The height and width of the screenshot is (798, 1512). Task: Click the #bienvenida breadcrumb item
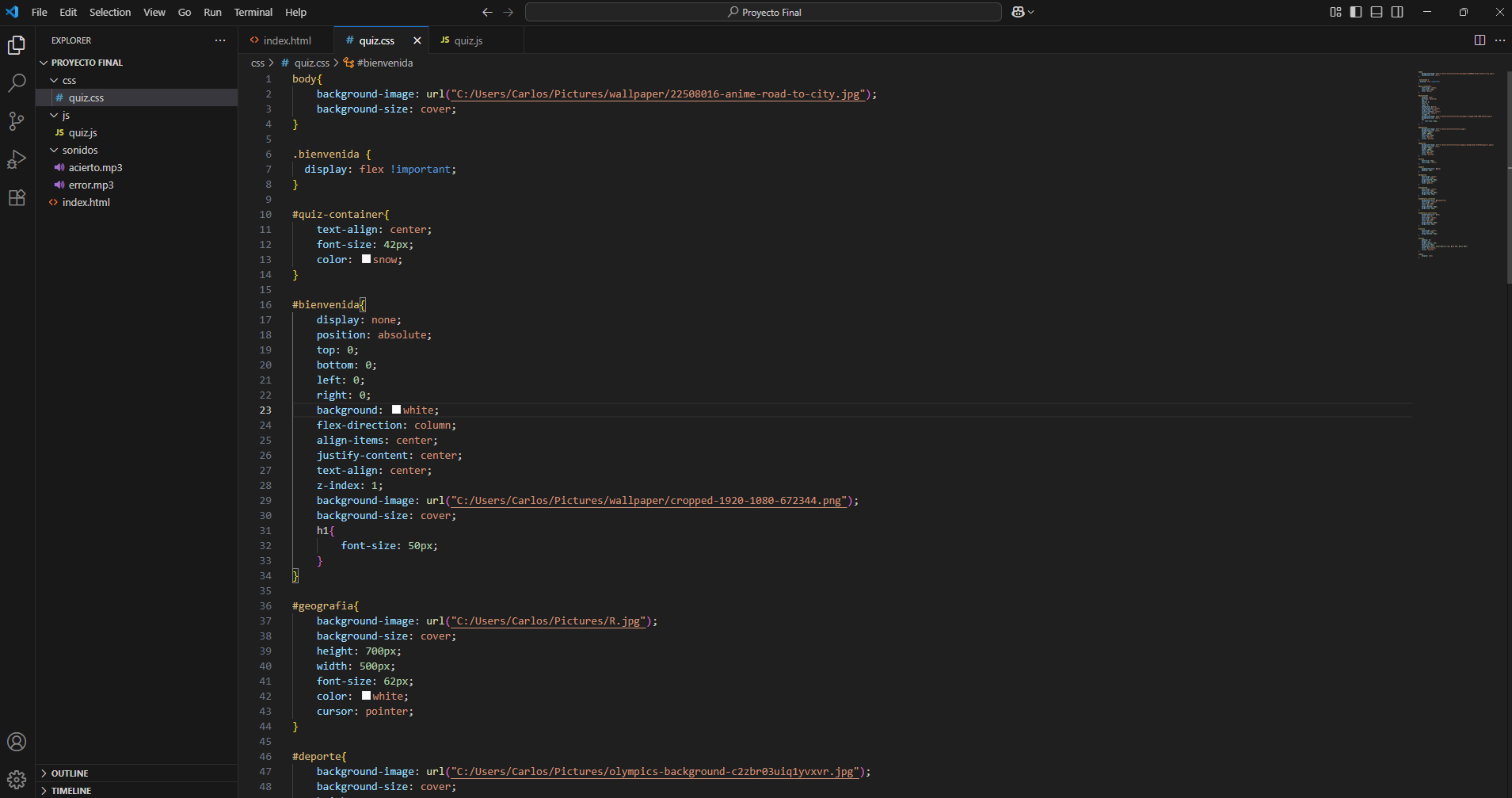tap(384, 63)
